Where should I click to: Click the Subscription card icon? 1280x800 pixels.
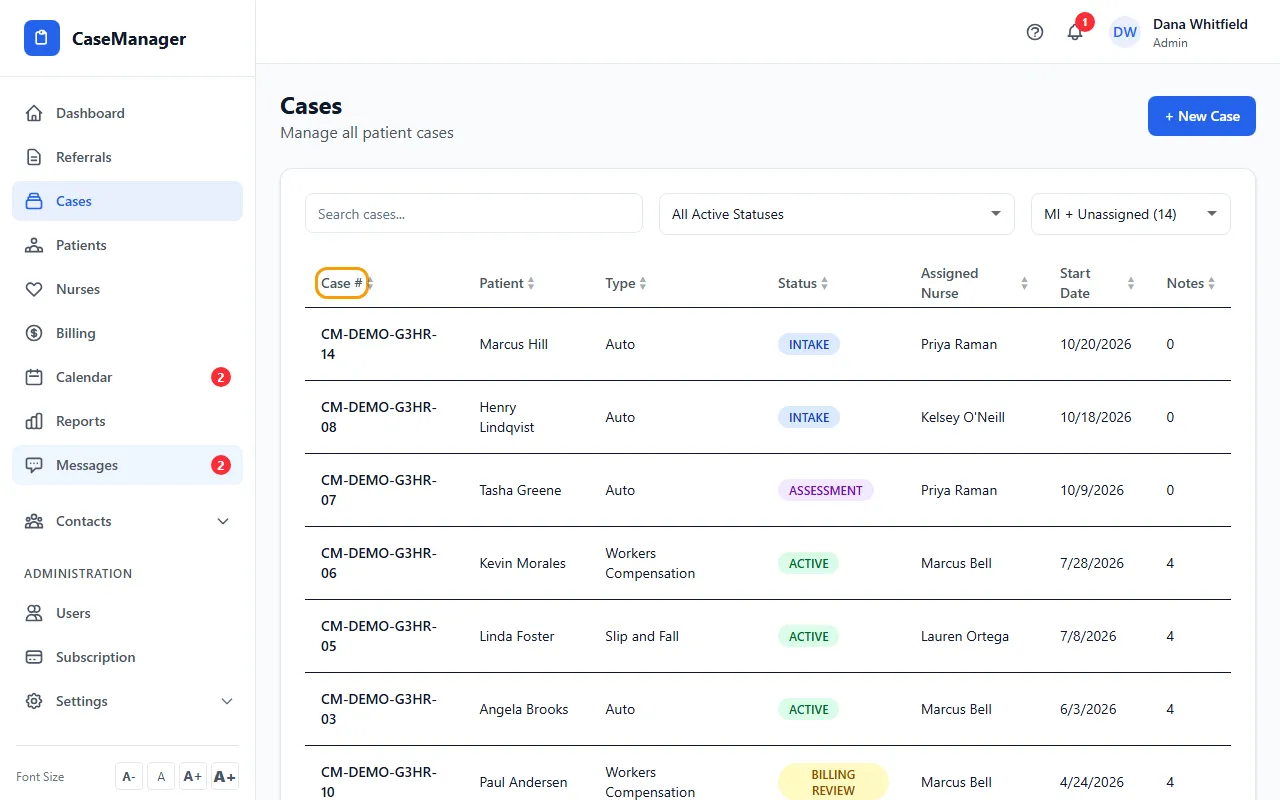pyautogui.click(x=34, y=657)
